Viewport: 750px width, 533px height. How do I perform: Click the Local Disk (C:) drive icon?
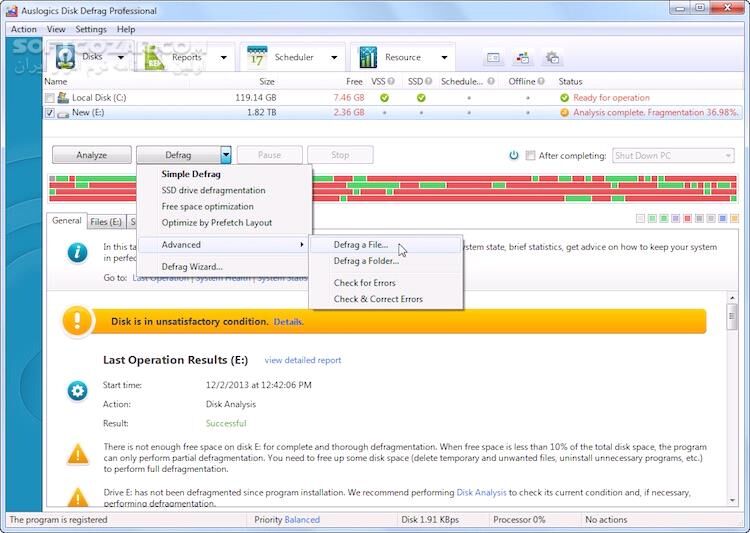coord(63,98)
